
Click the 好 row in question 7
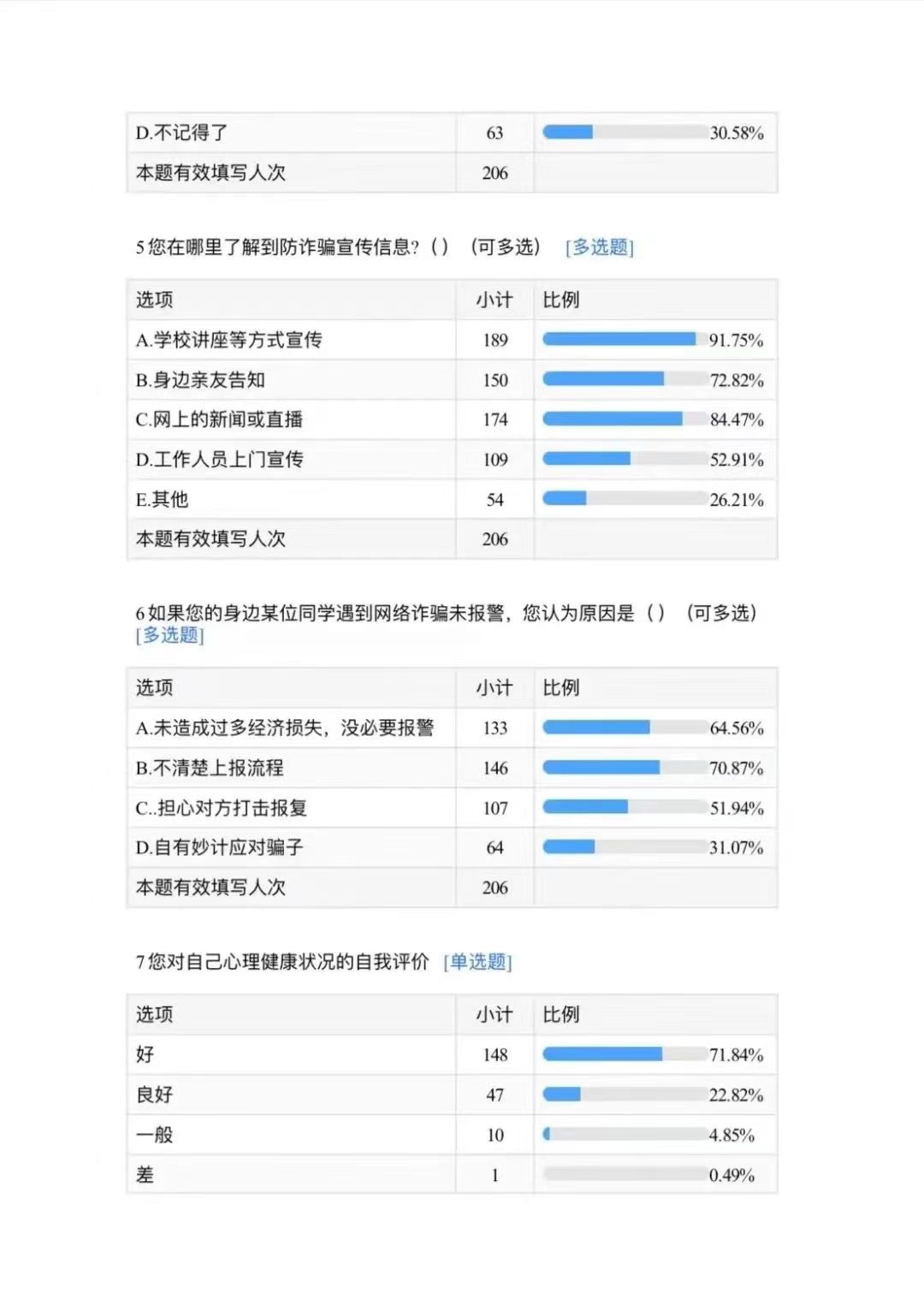[452, 1054]
